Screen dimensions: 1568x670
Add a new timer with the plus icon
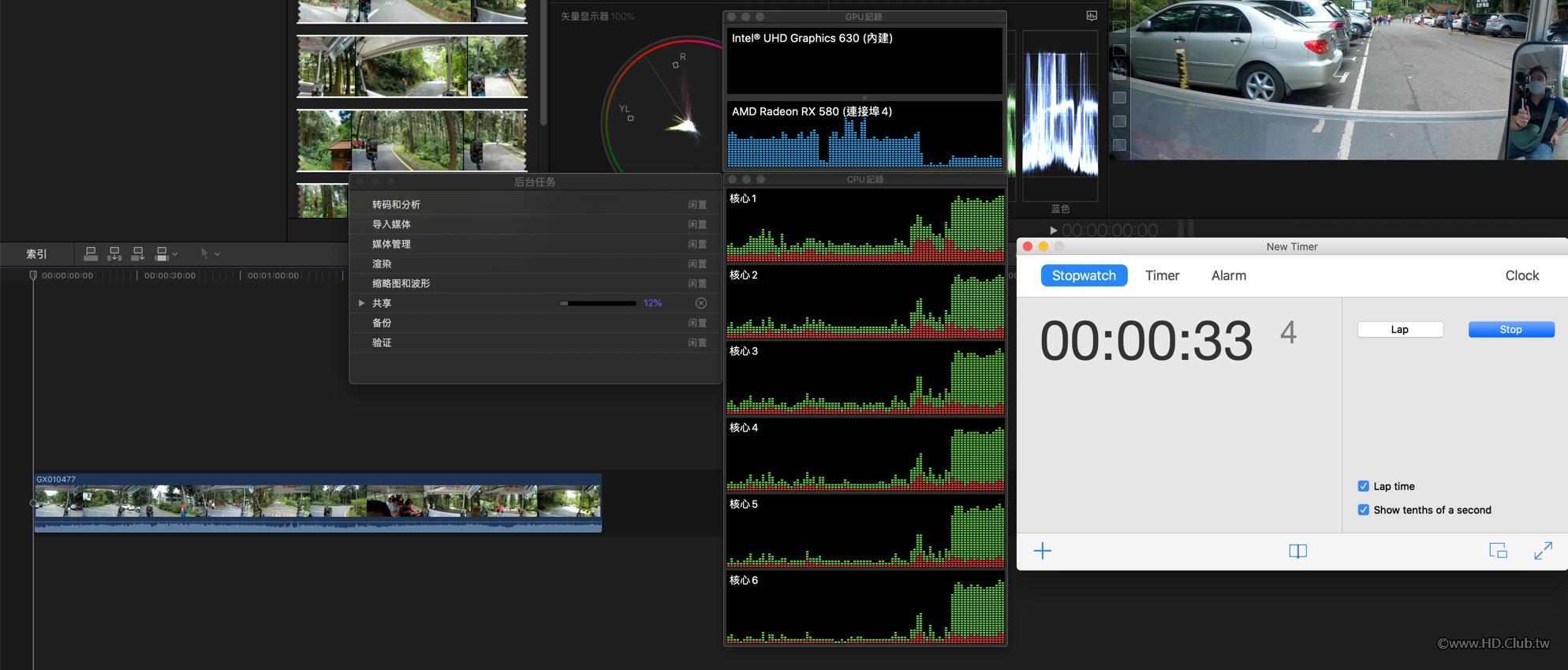click(1042, 551)
